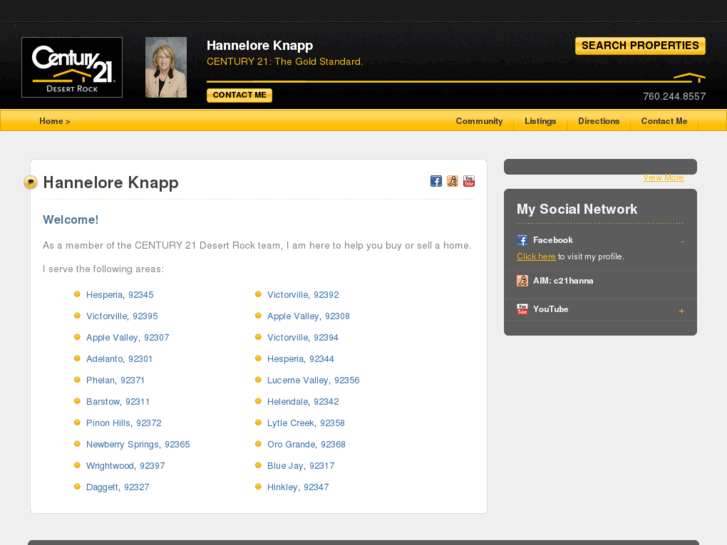Open the Phelan, 92371 area link
The image size is (727, 545).
[115, 380]
